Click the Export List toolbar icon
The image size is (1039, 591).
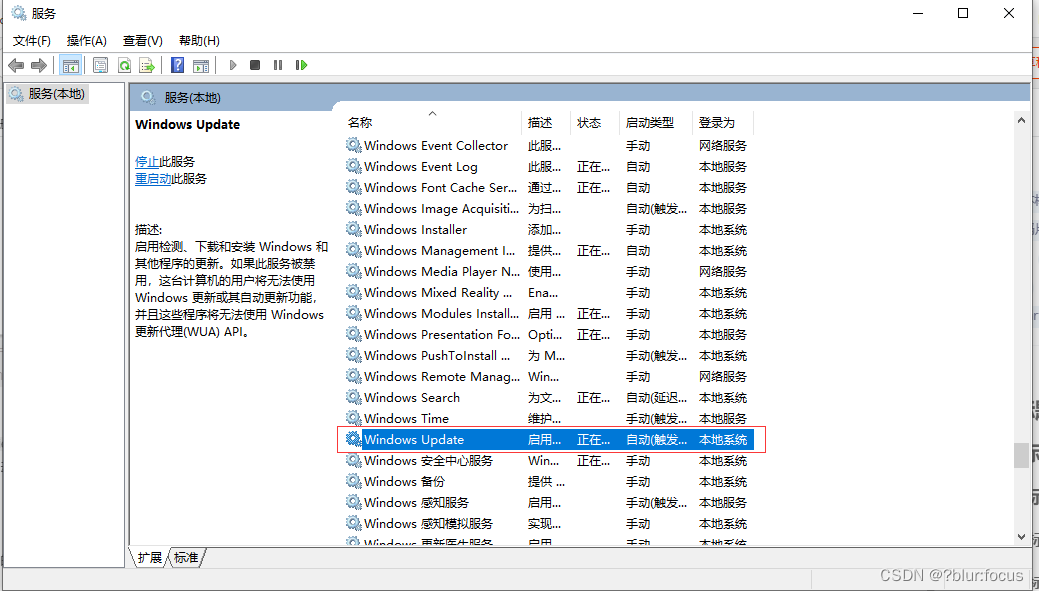146,65
